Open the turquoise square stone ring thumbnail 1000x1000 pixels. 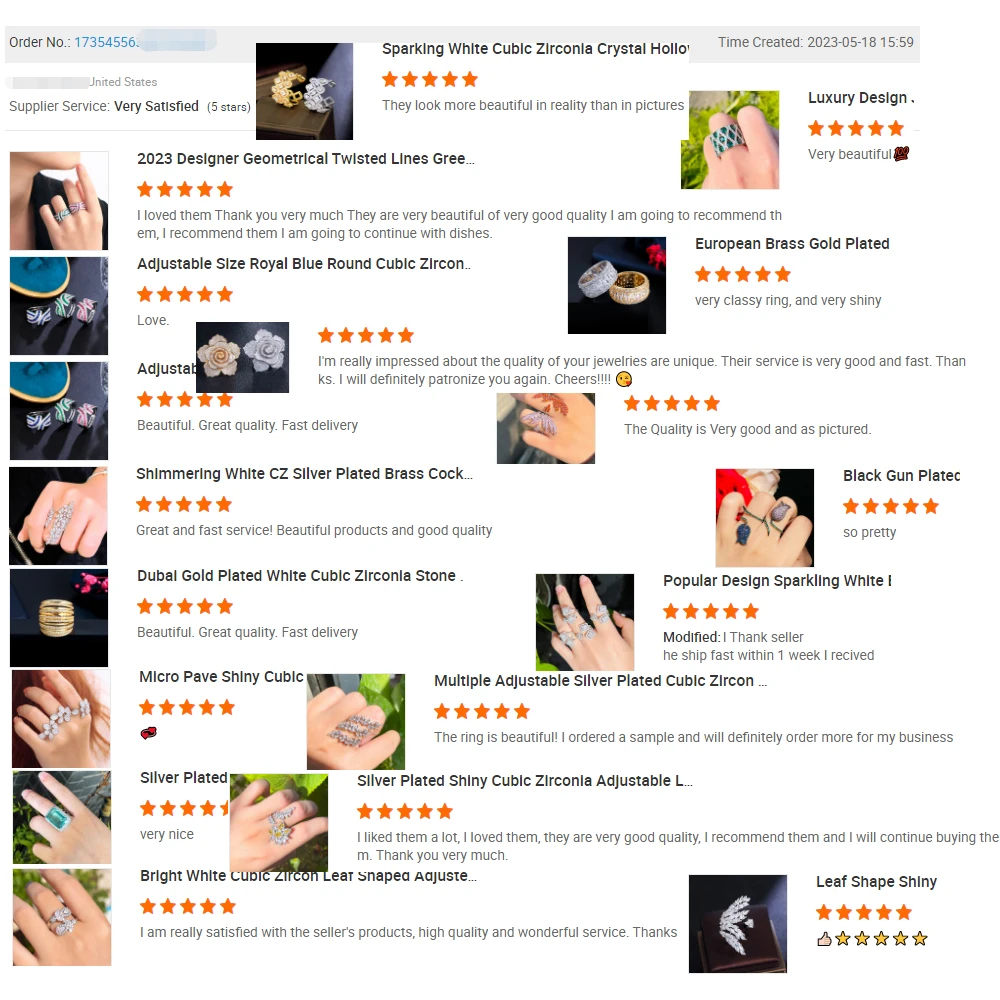(62, 817)
